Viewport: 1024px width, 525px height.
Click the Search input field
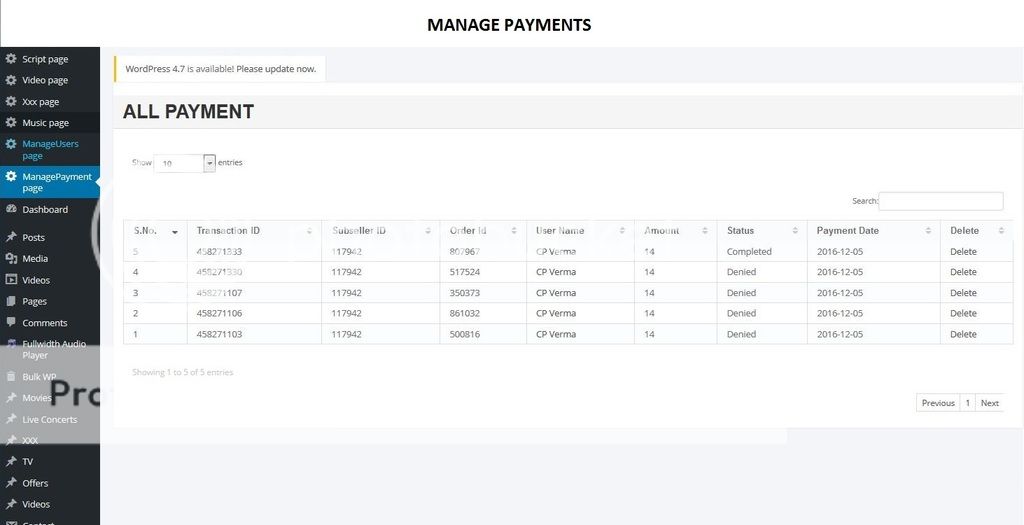tap(940, 201)
